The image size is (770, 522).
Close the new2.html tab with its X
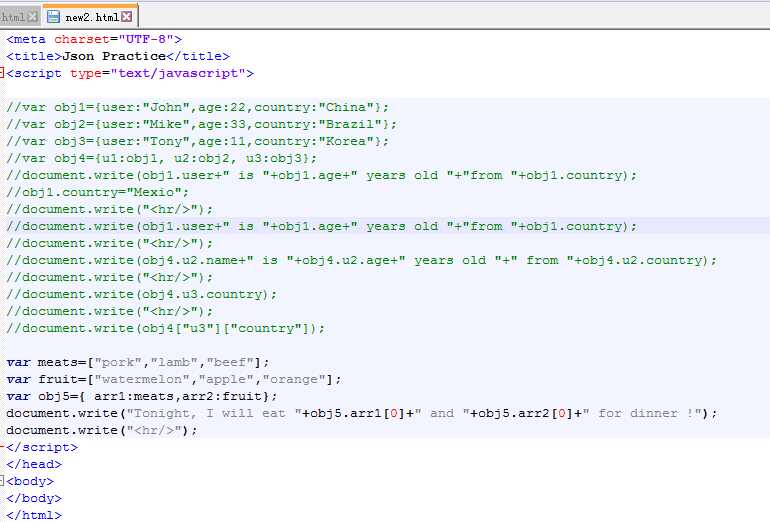pos(127,17)
